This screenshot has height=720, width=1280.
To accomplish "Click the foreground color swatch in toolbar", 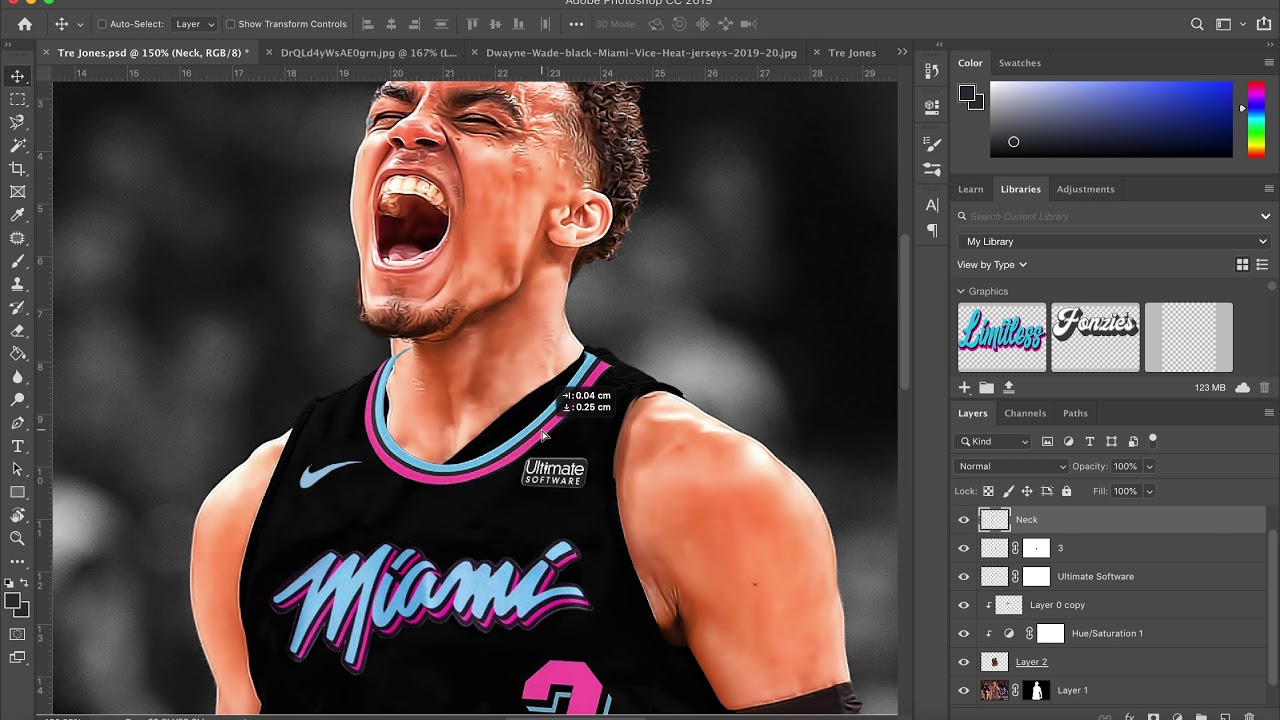I will (12, 601).
